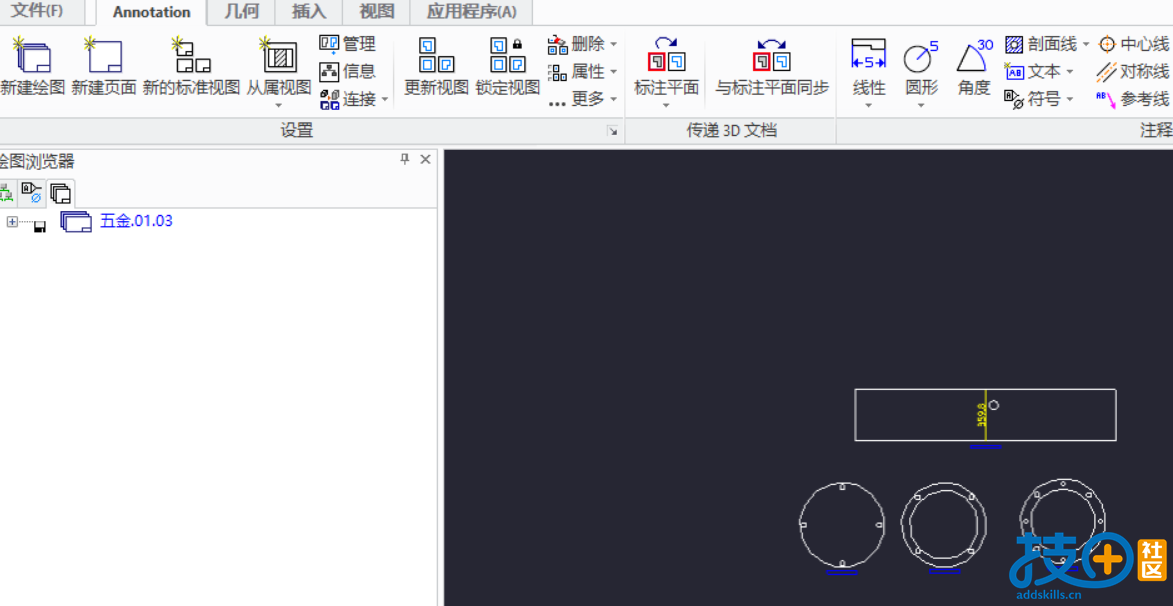Select the 参考线 (Reference line) tool
The width and height of the screenshot is (1173, 606).
click(1133, 99)
